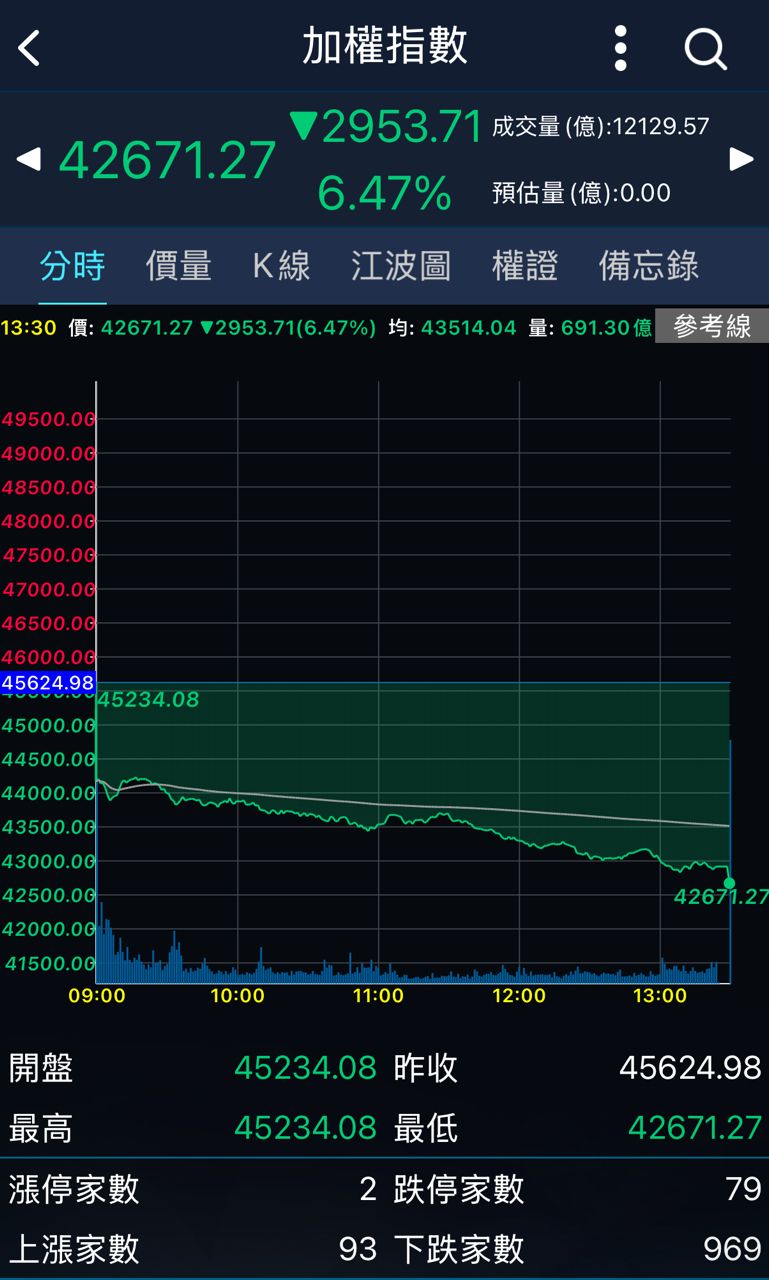
Task: Tap the last price dot on chart
Action: click(729, 883)
